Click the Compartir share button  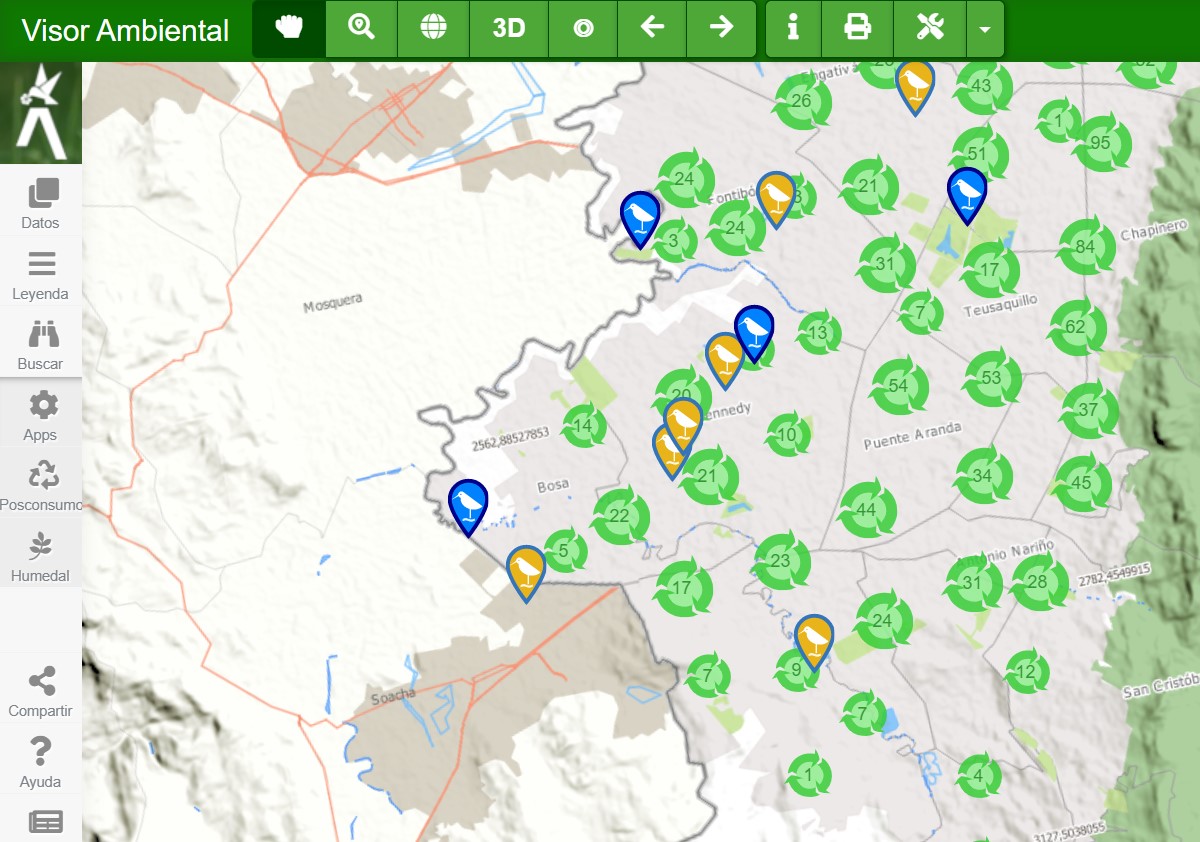[41, 693]
